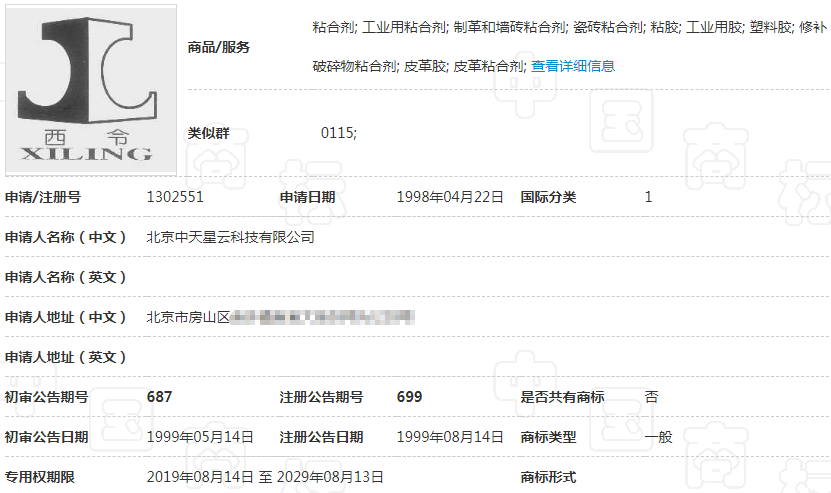Click the goods text 破碎物粘合剂; 皮革胶
831x493 pixels.
tap(380, 66)
